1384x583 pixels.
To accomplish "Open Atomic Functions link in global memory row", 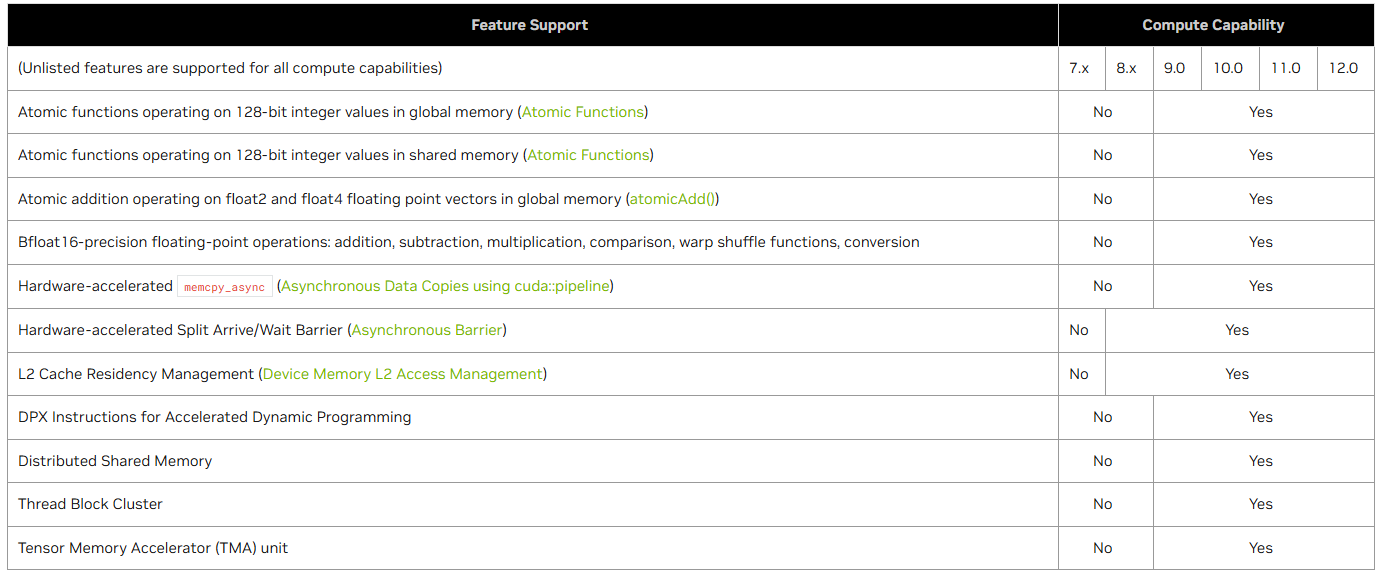I will (x=583, y=112).
